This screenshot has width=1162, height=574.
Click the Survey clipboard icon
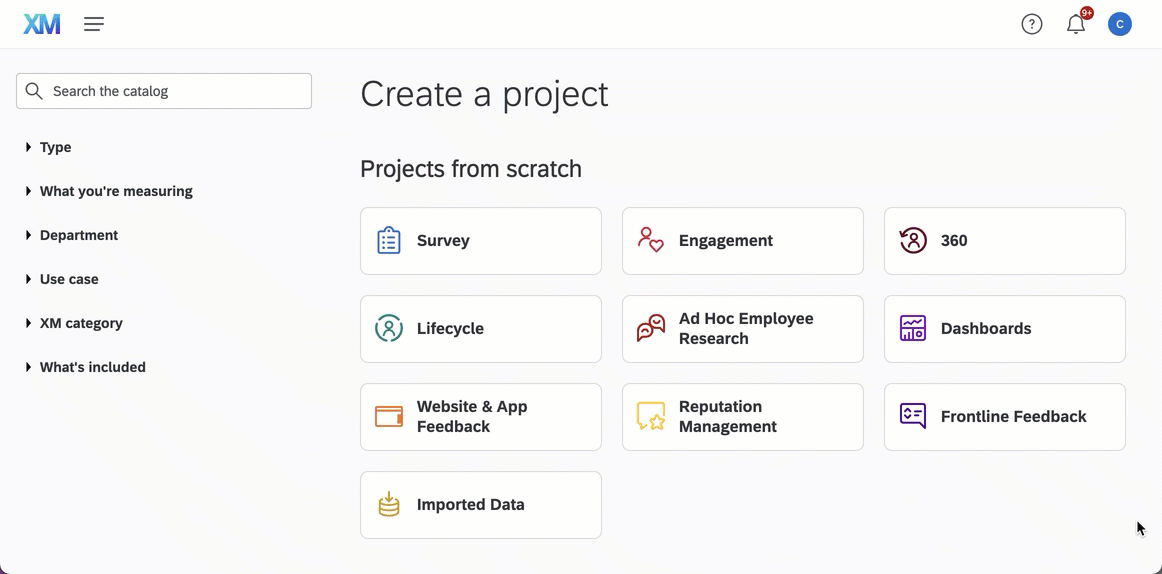tap(389, 241)
